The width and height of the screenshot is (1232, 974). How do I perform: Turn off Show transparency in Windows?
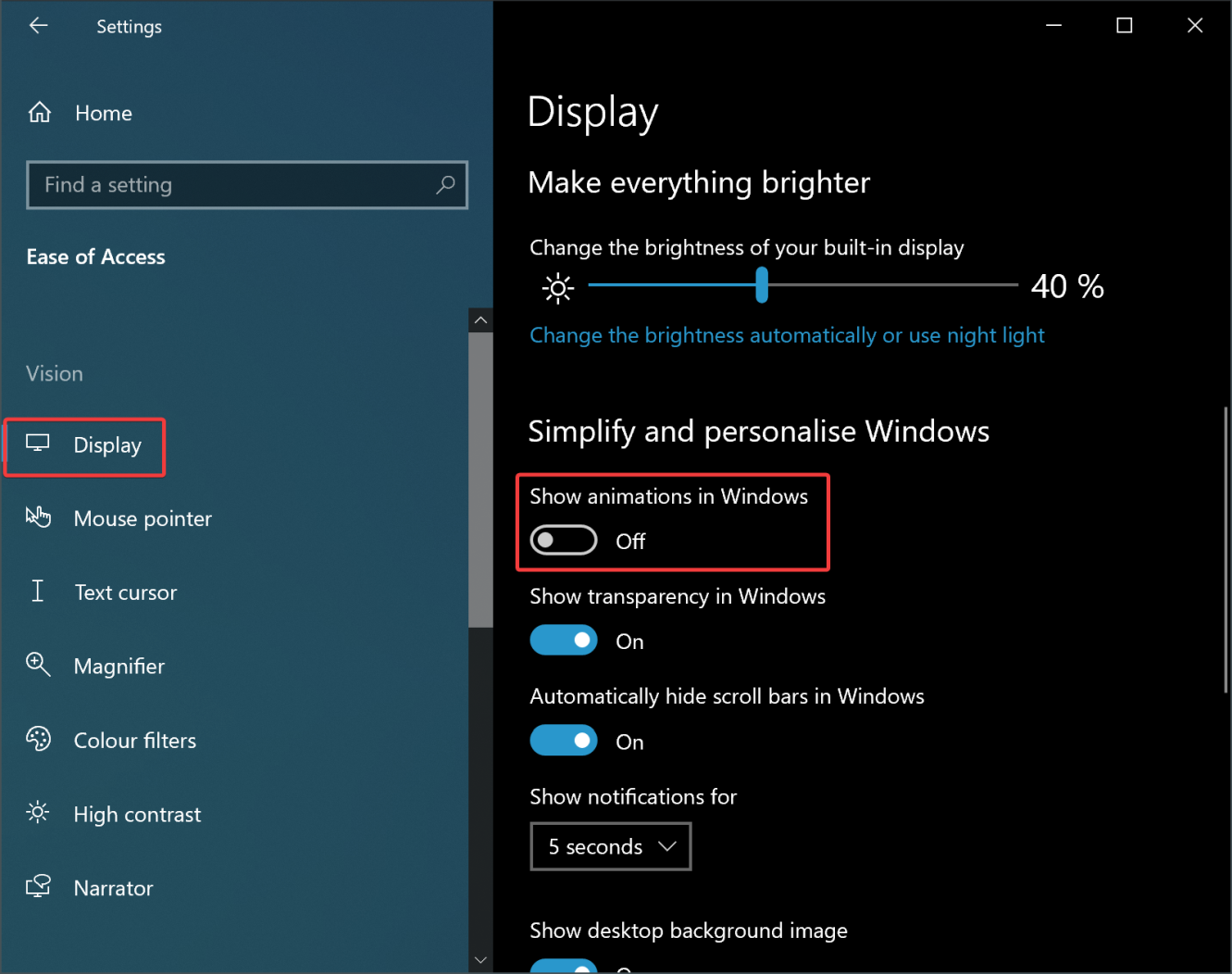(564, 640)
